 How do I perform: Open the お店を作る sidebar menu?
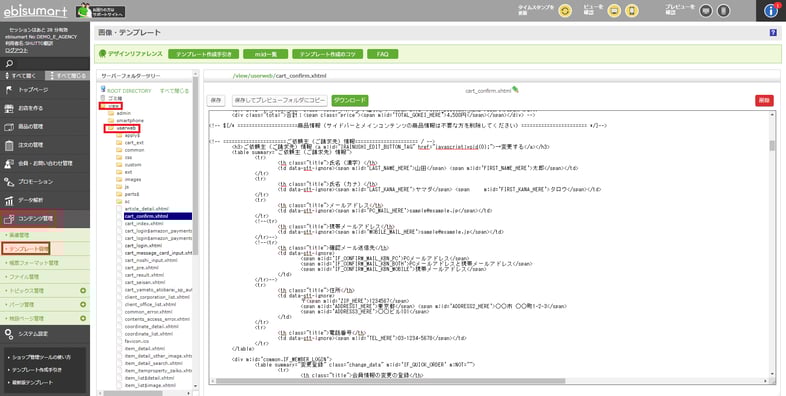point(45,108)
